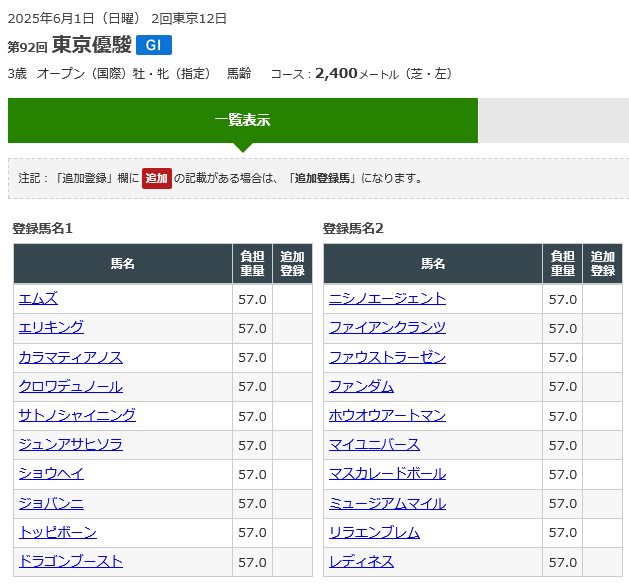Open the ミュージアムマイル horse page
The width and height of the screenshot is (629, 587).
tap(387, 503)
